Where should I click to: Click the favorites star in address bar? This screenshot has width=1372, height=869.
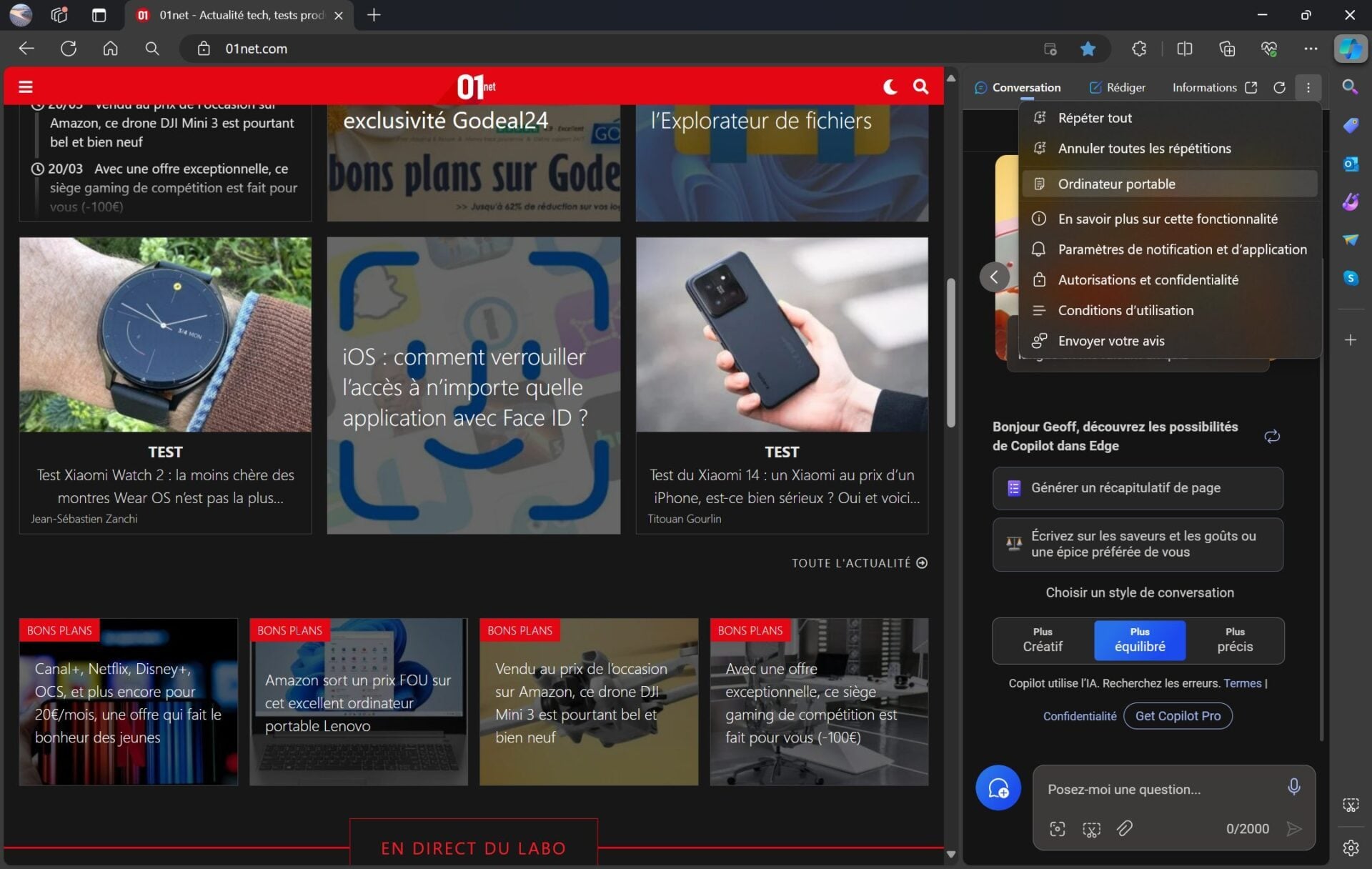click(x=1088, y=49)
